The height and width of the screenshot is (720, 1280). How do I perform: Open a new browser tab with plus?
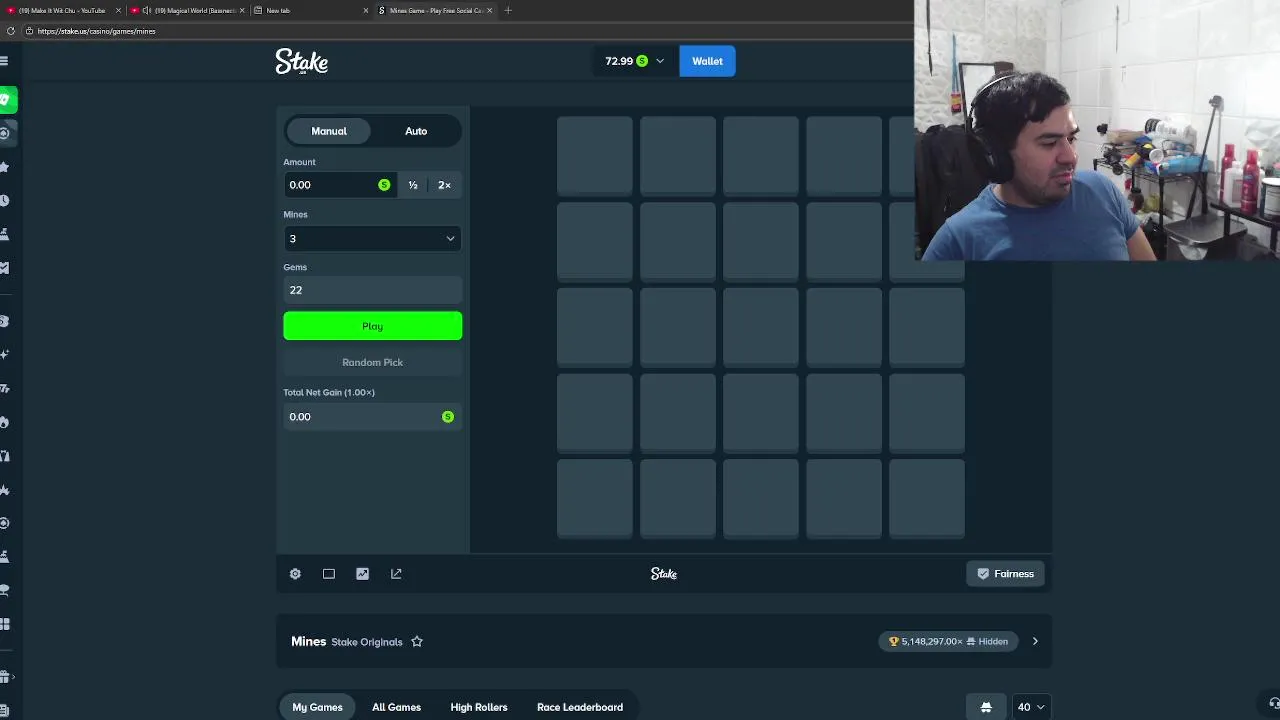coord(508,10)
